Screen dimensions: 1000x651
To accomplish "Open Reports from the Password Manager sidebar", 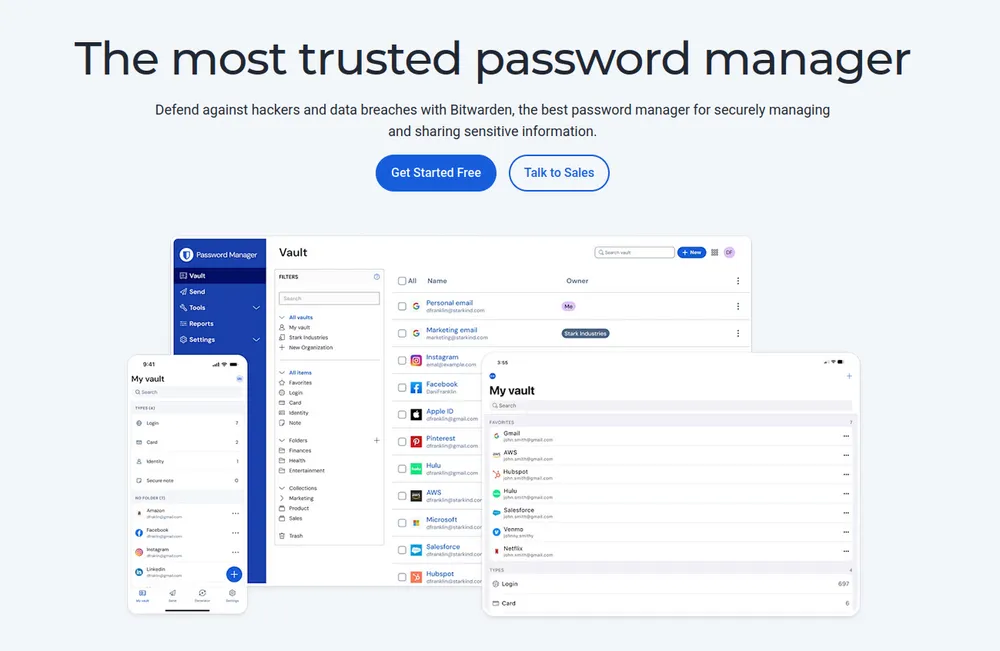I will [198, 324].
